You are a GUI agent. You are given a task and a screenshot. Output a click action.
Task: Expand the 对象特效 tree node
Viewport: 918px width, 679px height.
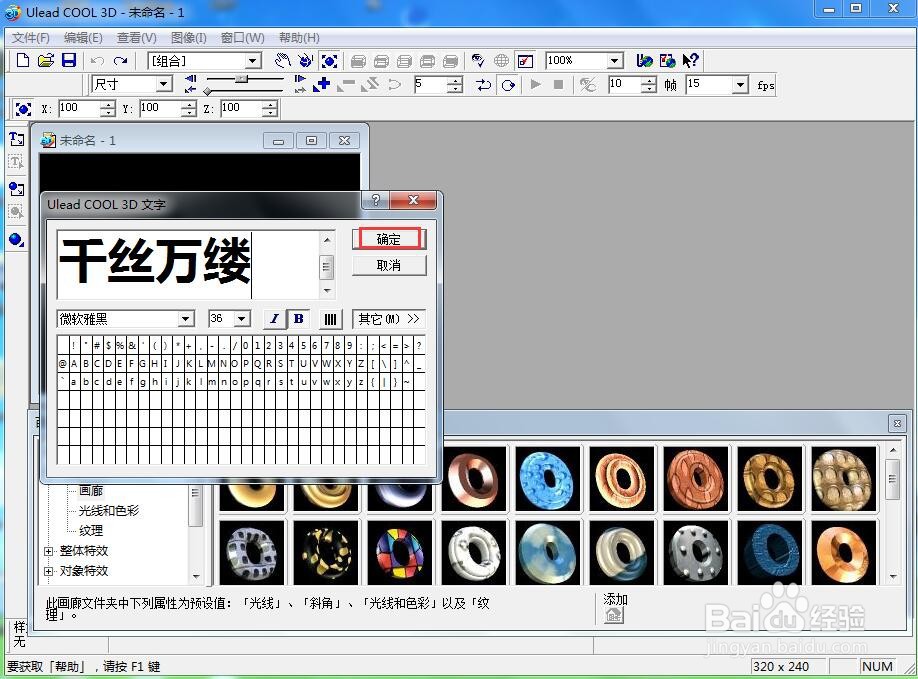[x=49, y=571]
